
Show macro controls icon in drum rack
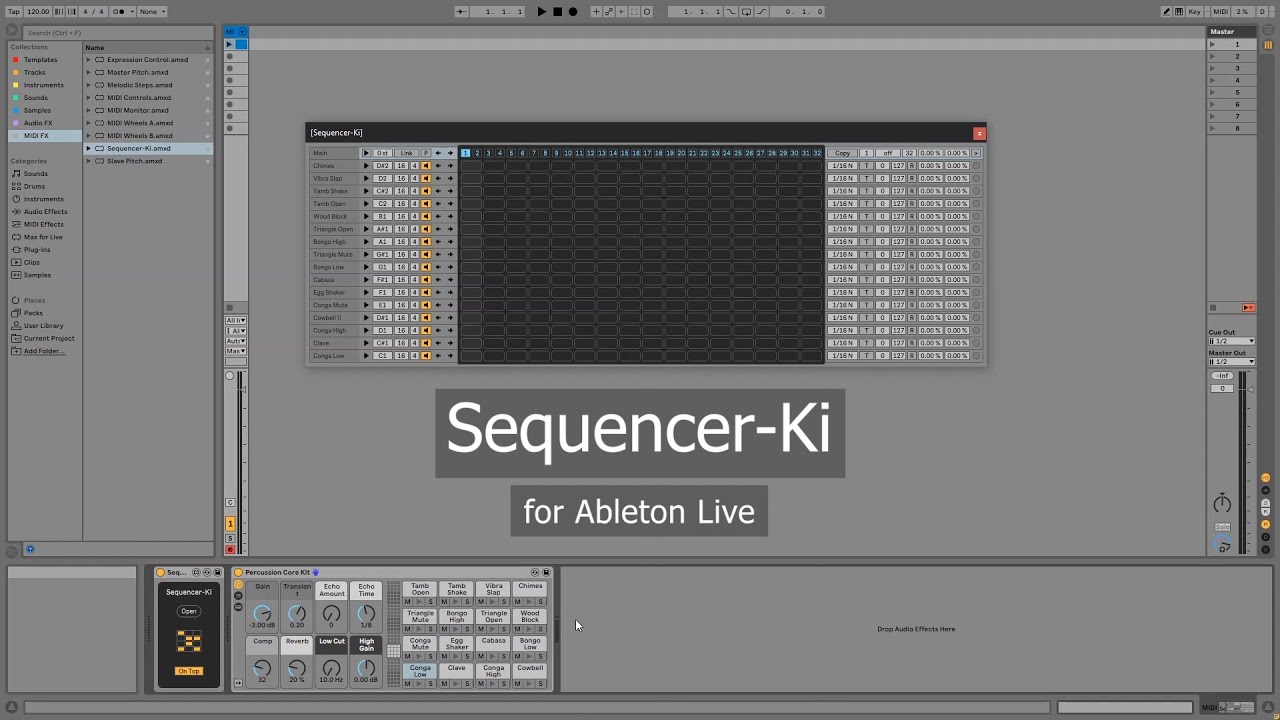coord(238,584)
